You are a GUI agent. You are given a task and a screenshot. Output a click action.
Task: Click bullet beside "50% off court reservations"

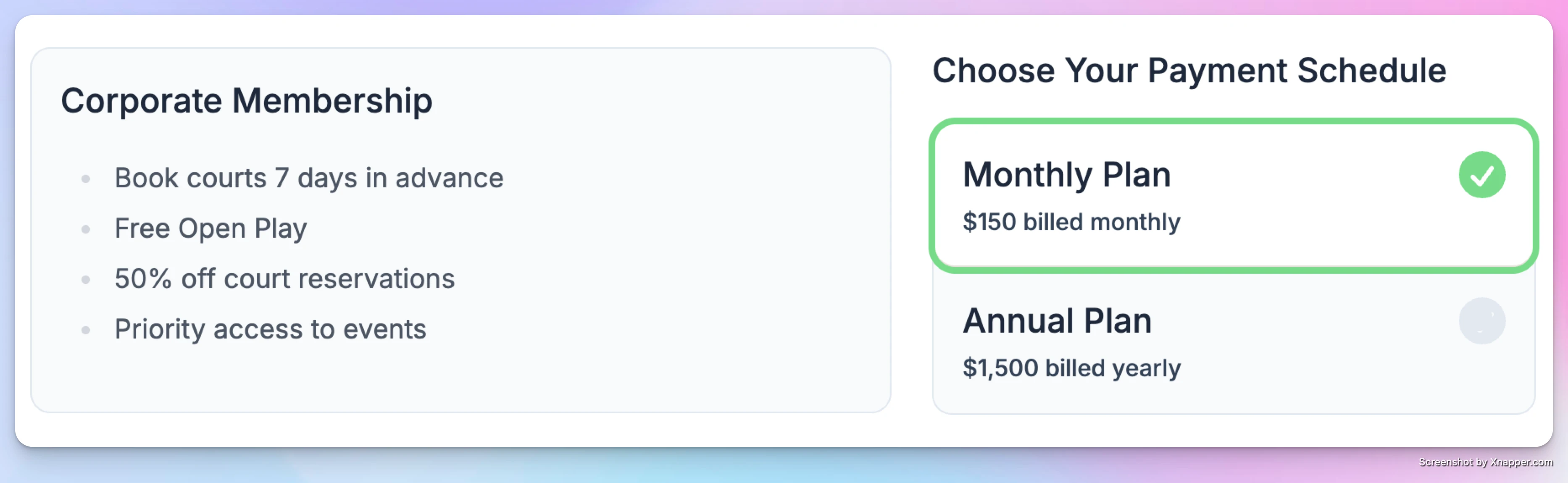tap(86, 280)
